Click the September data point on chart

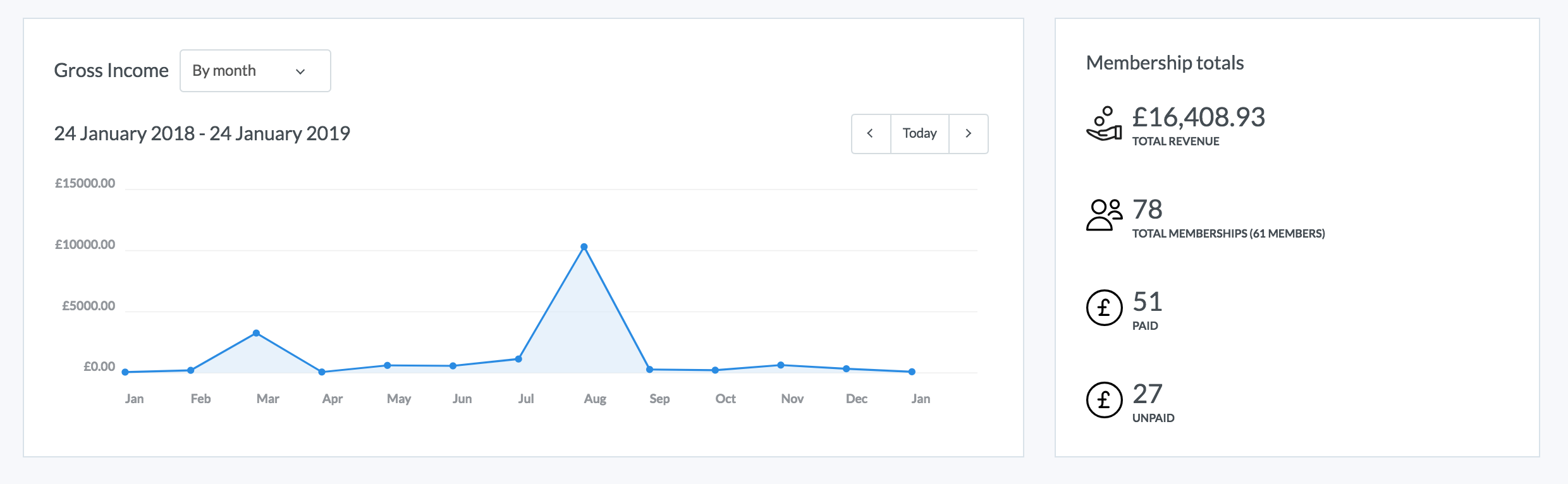tap(650, 370)
